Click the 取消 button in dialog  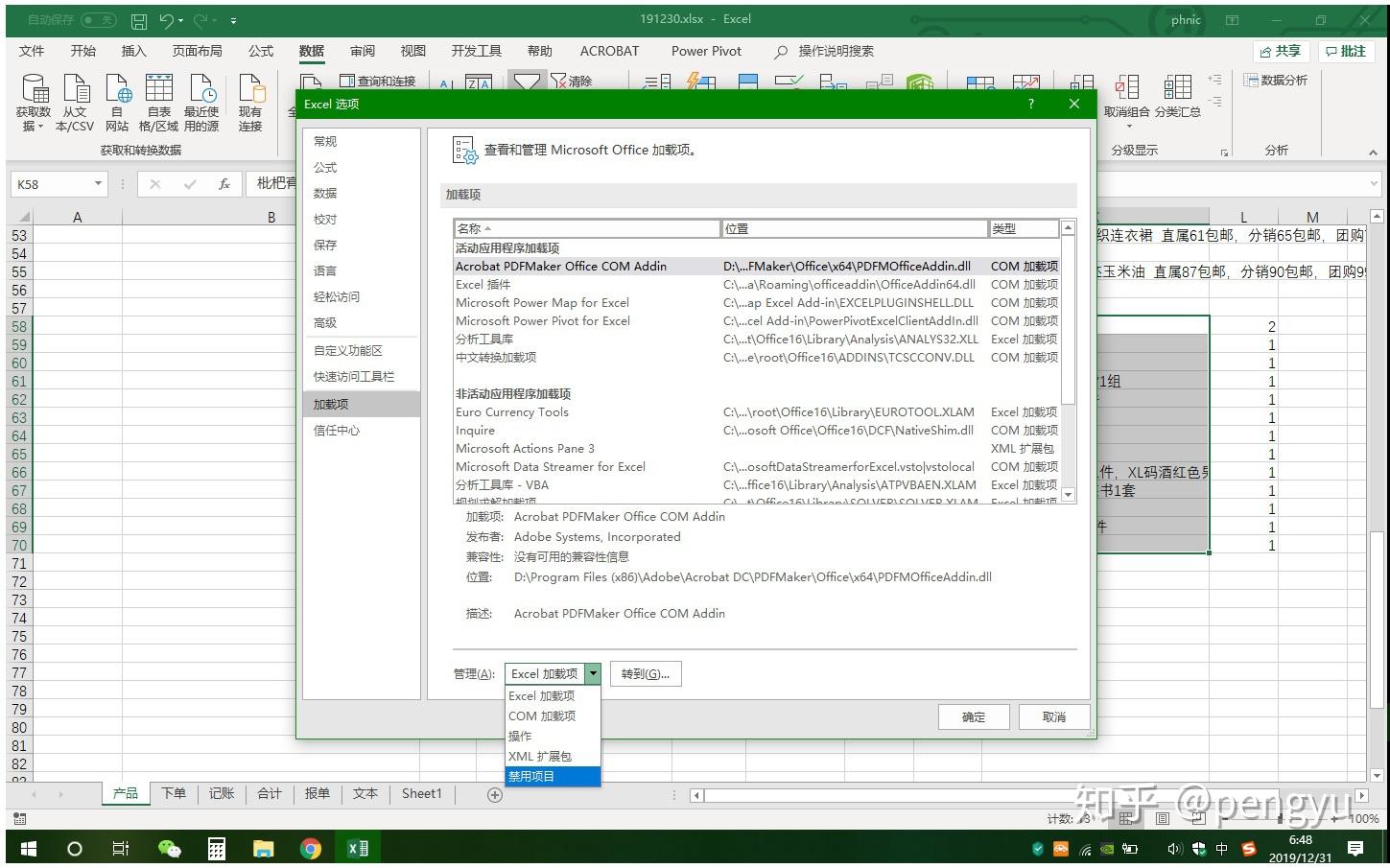[x=1054, y=716]
